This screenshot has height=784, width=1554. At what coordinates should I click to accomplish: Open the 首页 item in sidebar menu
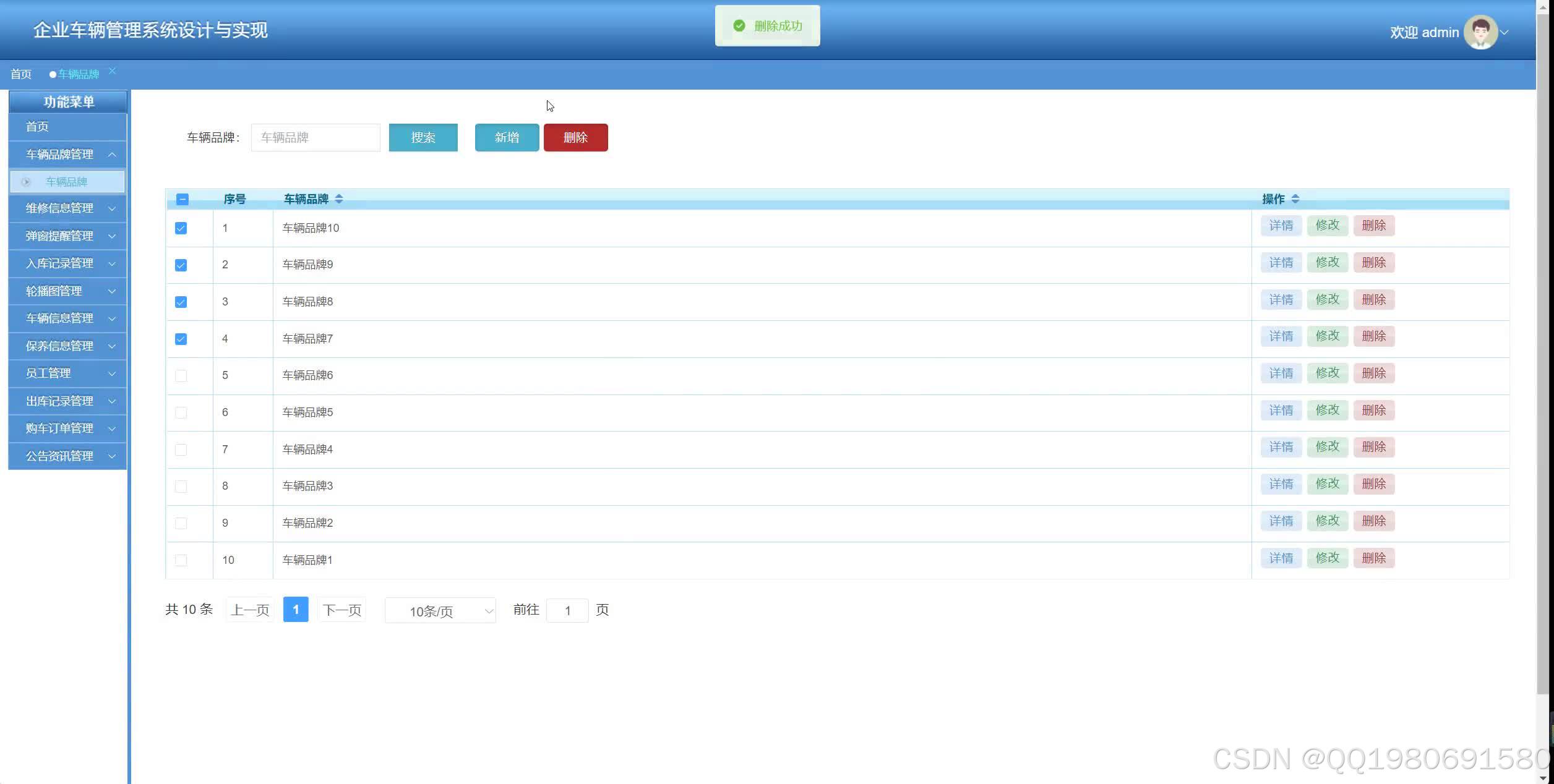(x=37, y=127)
